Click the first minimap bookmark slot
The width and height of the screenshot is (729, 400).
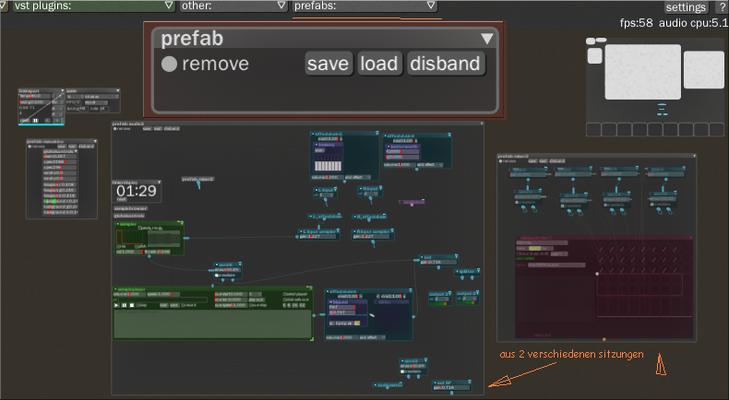[x=594, y=129]
